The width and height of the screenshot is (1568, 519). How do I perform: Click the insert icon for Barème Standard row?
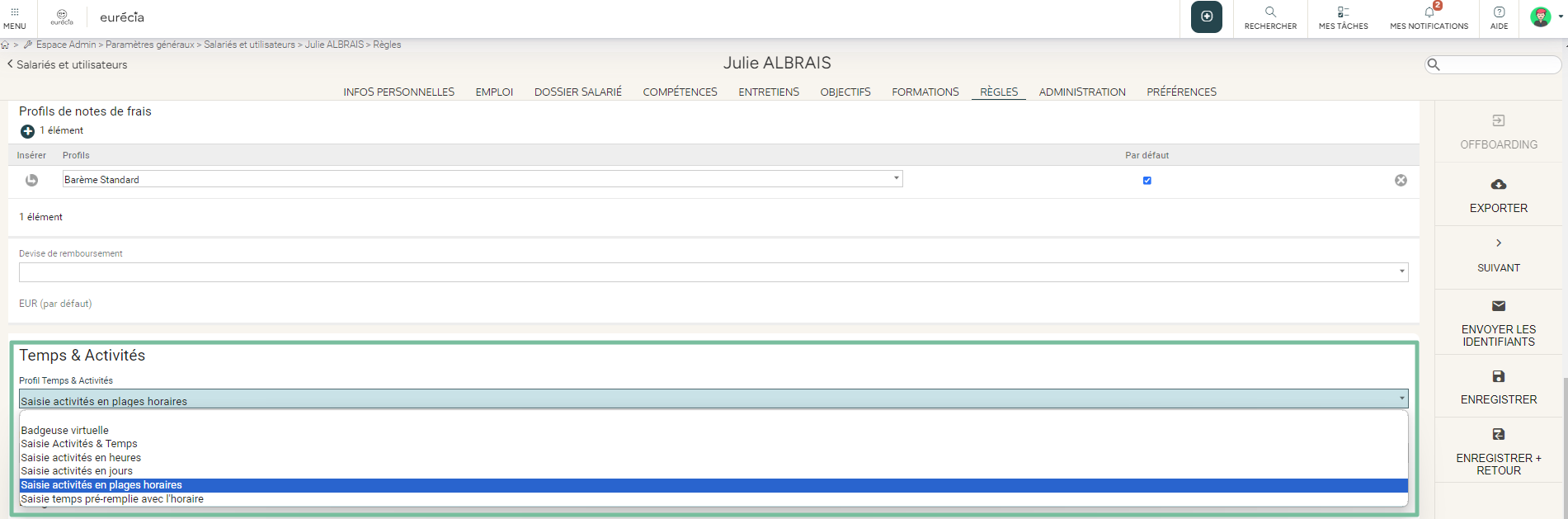[x=31, y=180]
